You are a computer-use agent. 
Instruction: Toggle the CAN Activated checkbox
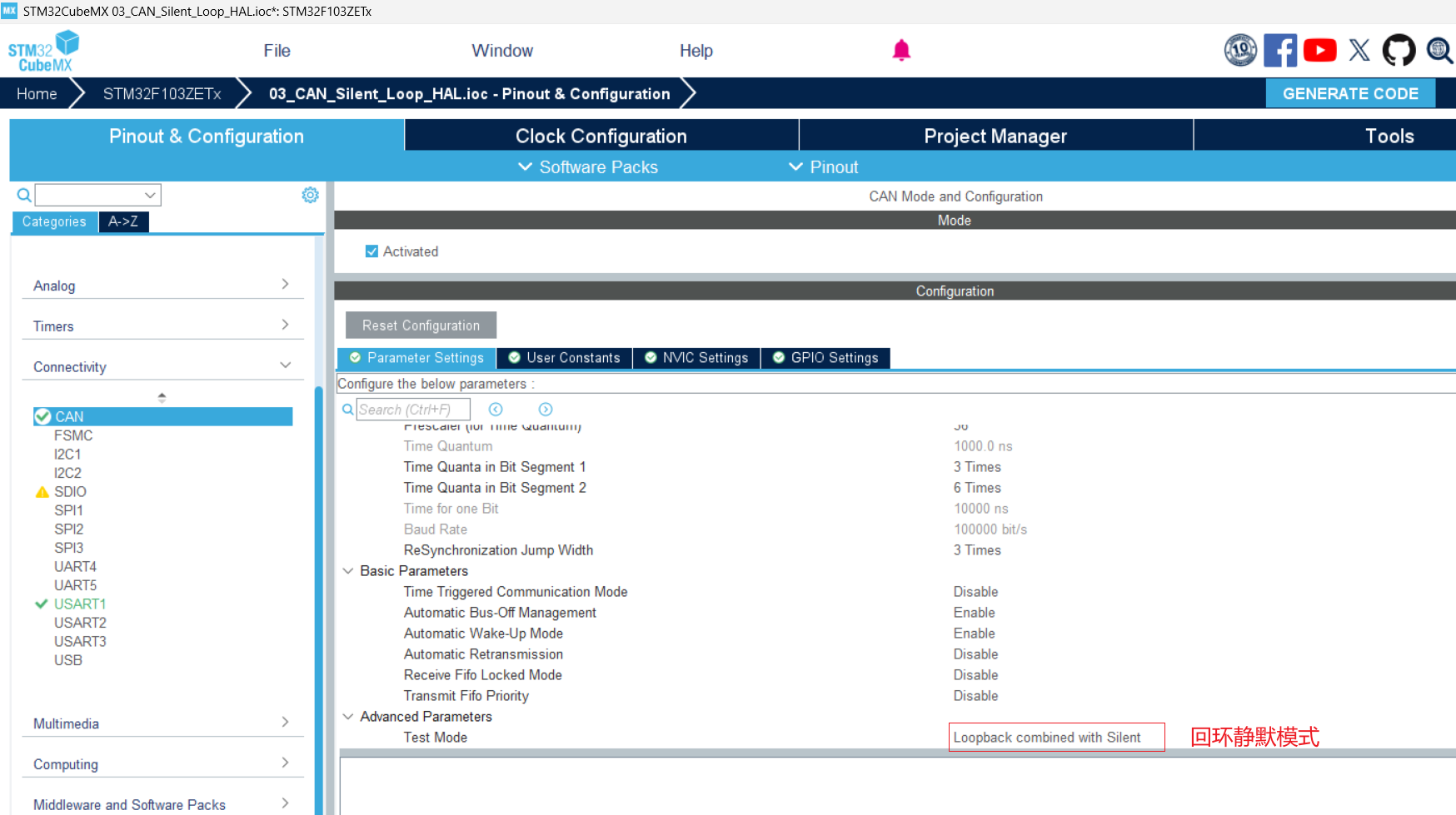click(x=371, y=251)
